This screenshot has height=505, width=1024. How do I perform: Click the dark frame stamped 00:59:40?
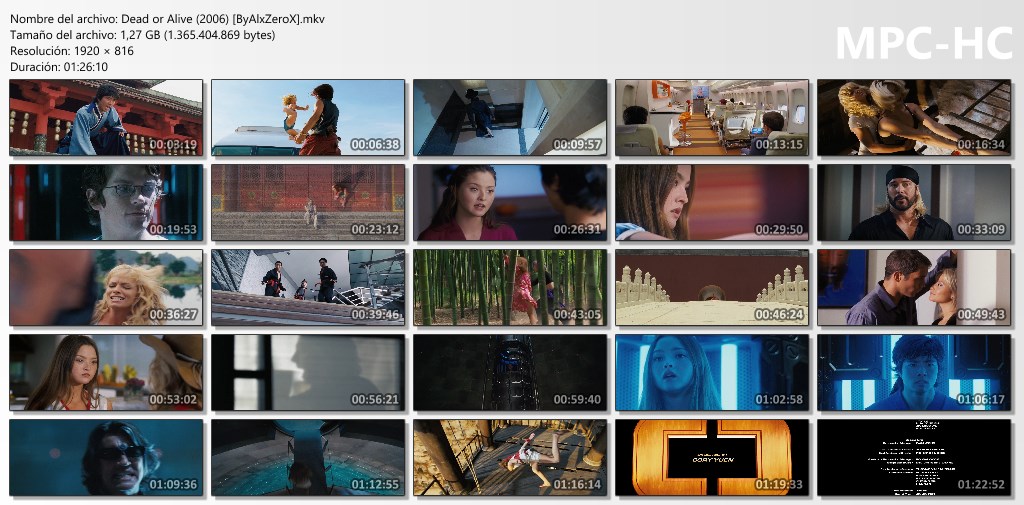[509, 372]
